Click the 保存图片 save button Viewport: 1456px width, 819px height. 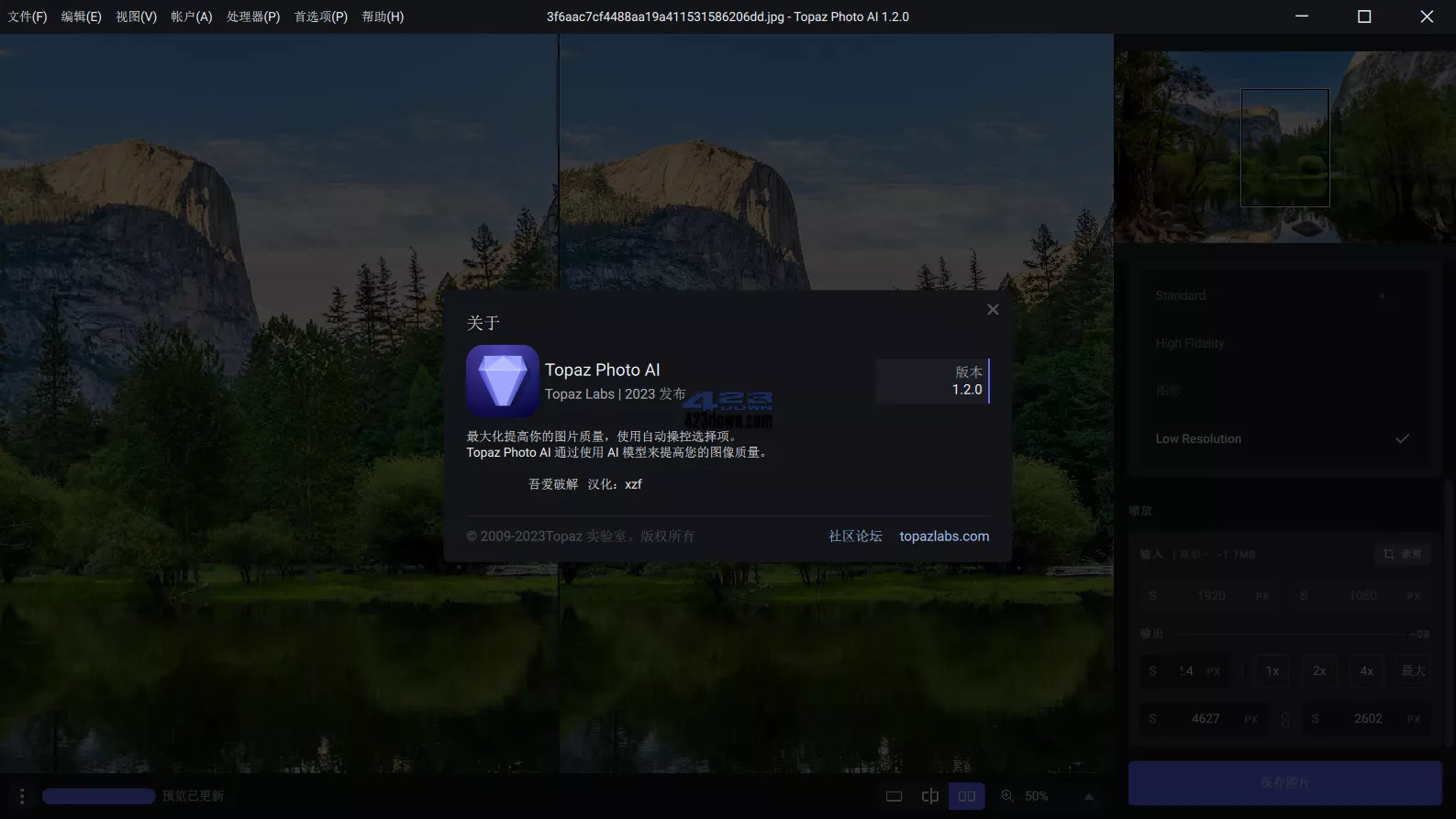pos(1284,783)
